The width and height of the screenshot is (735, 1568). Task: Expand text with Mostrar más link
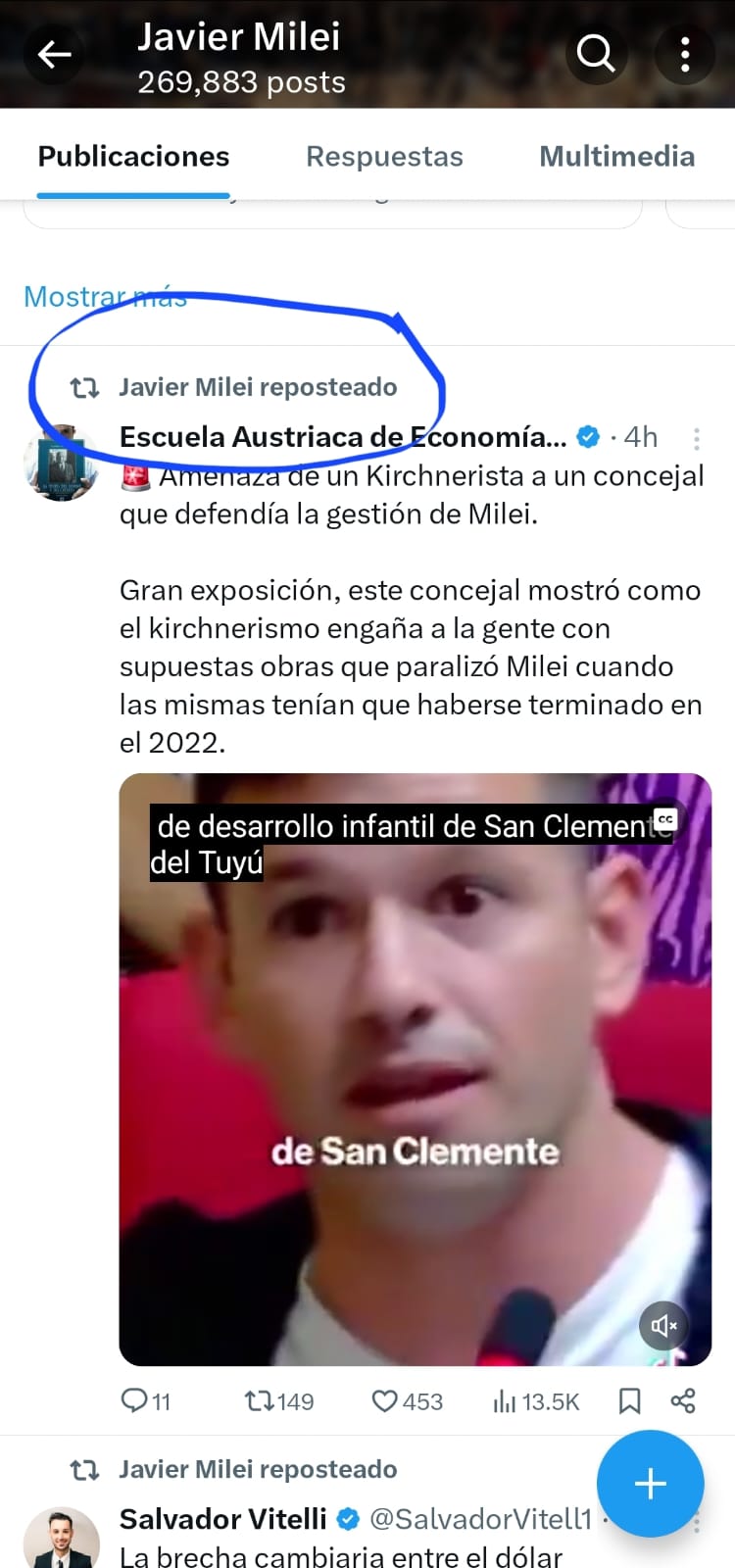(105, 296)
